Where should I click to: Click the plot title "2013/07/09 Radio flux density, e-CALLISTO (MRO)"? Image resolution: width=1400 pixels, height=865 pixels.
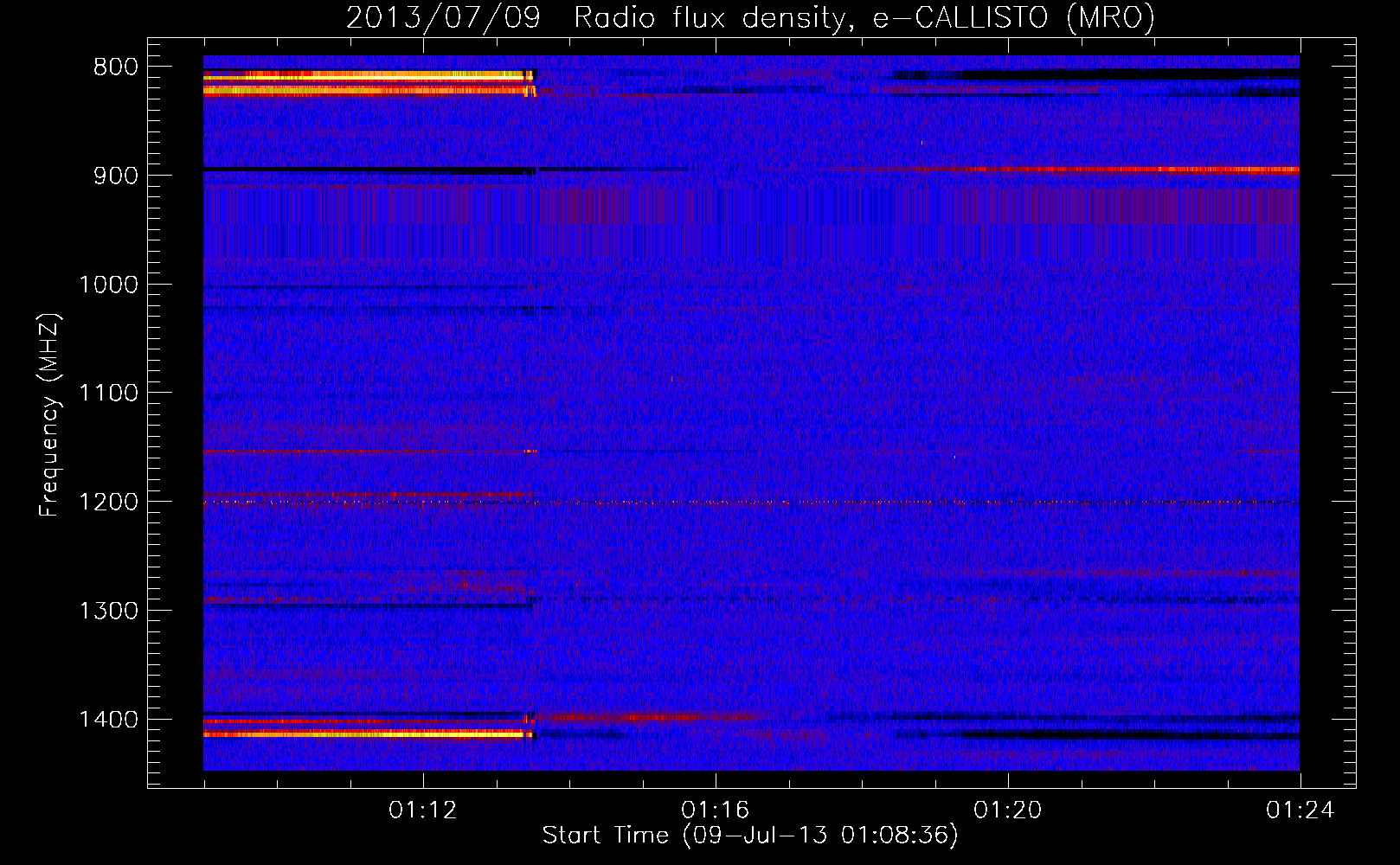(750, 17)
